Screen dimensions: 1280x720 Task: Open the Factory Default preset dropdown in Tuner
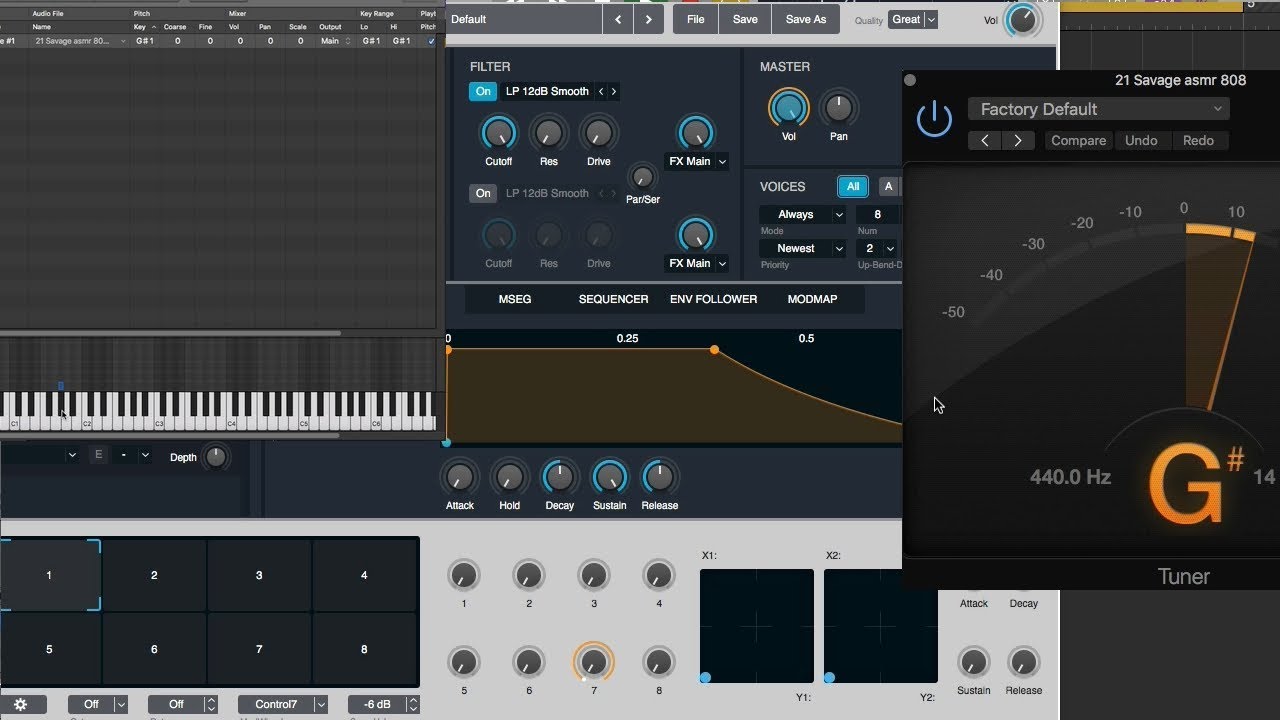(1098, 109)
